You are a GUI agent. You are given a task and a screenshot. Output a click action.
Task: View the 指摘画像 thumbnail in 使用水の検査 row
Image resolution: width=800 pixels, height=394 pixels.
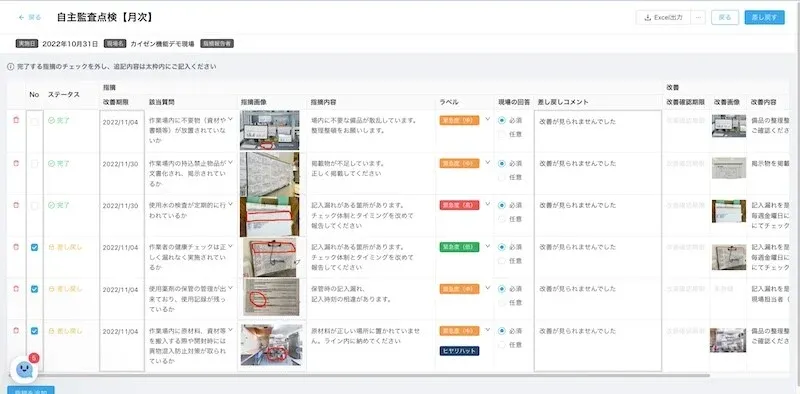coord(270,216)
